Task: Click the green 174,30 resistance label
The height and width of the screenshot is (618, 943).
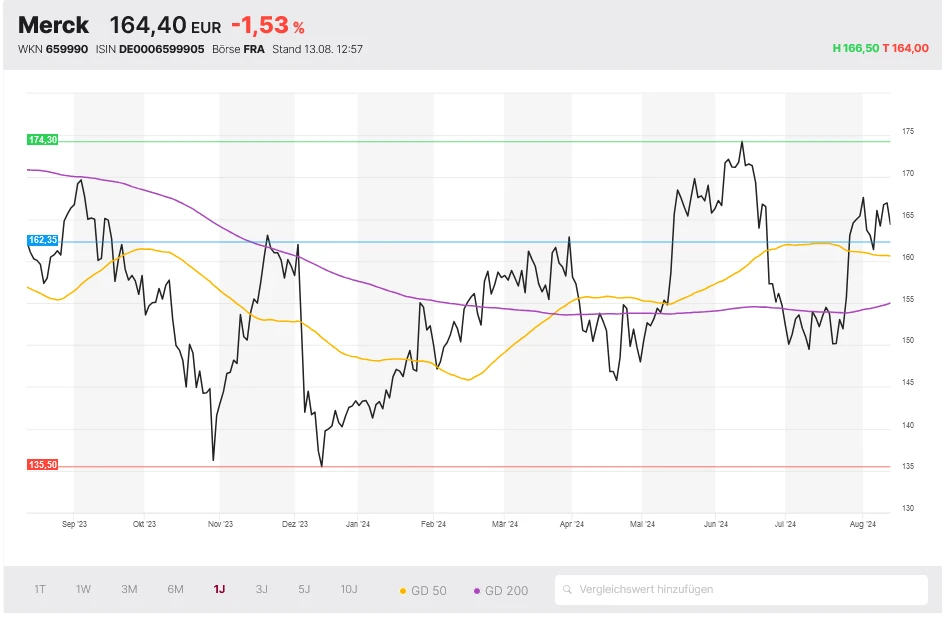Action: (x=43, y=140)
